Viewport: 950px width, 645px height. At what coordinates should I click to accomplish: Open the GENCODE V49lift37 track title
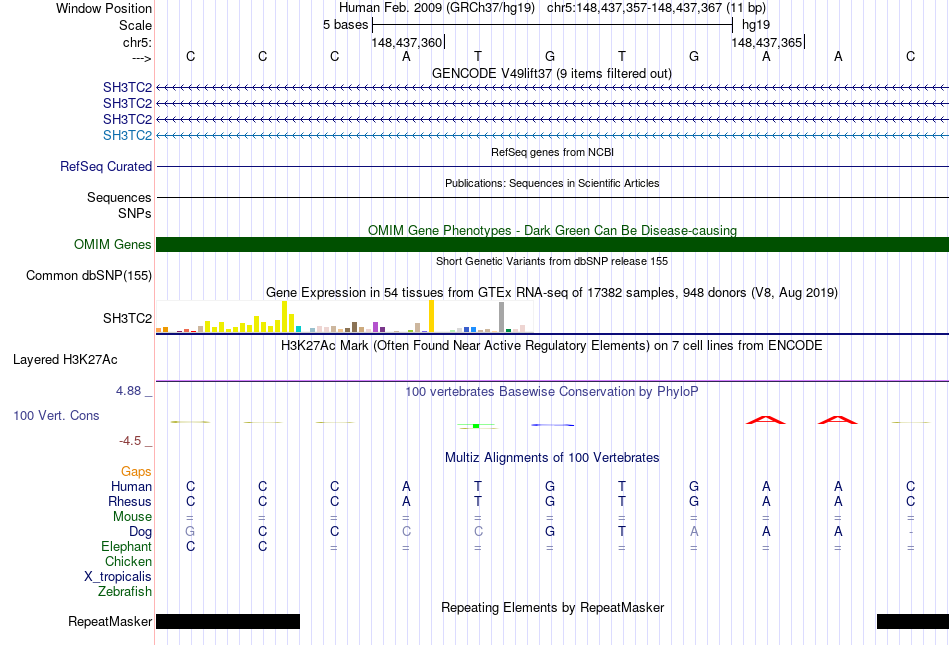(552, 74)
